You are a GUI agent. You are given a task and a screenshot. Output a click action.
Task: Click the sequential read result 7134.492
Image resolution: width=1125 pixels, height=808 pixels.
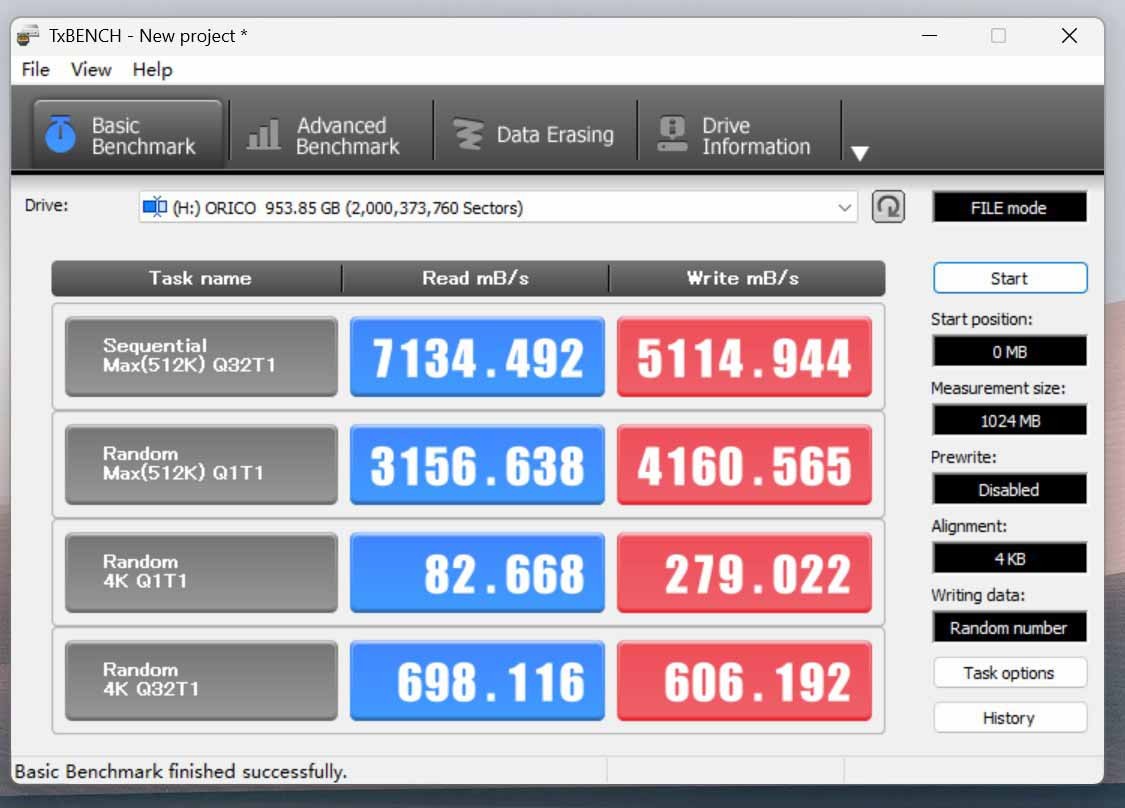click(x=477, y=356)
